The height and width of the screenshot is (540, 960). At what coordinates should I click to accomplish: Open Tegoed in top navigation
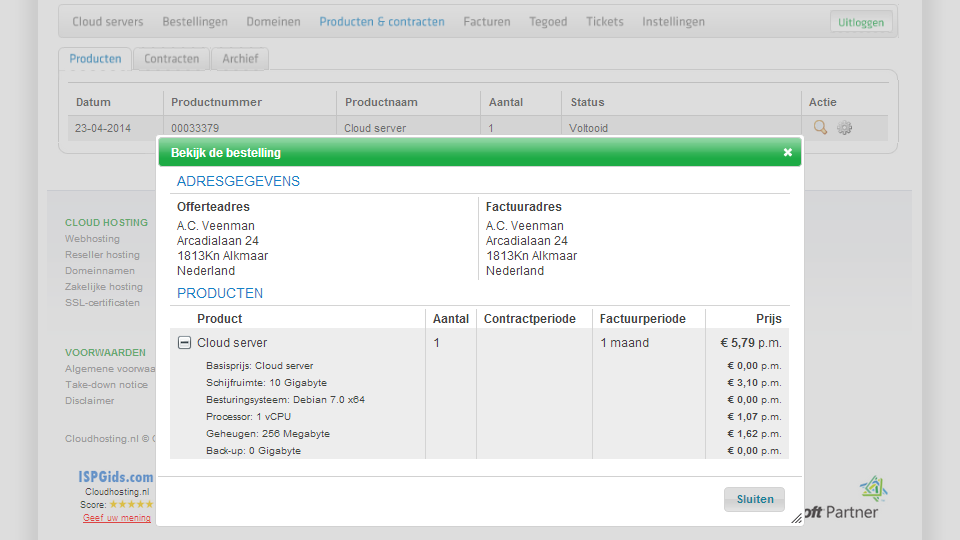(548, 22)
